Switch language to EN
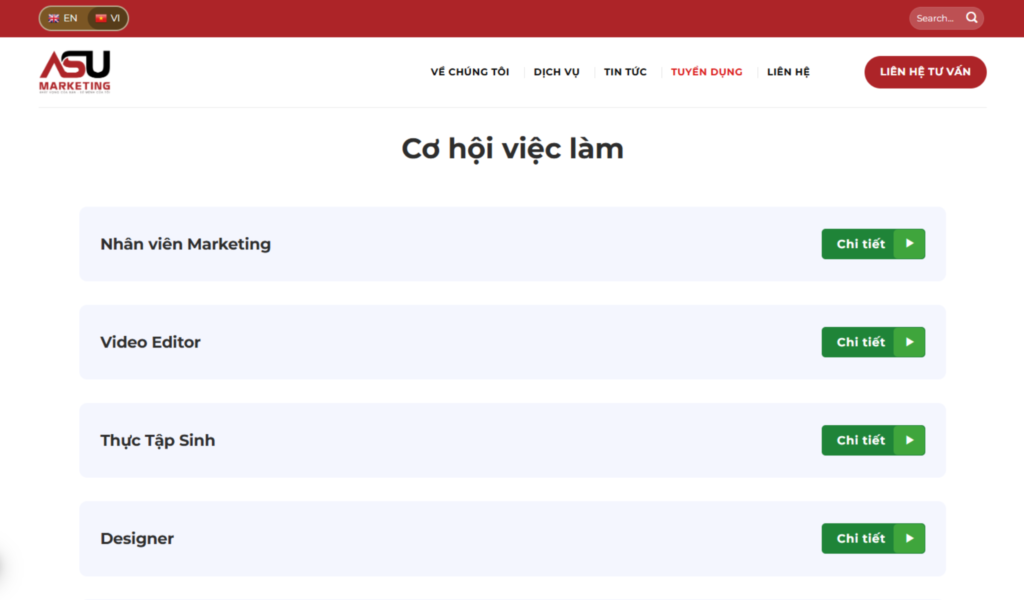Screen dimensions: 1024x600 (x=63, y=18)
